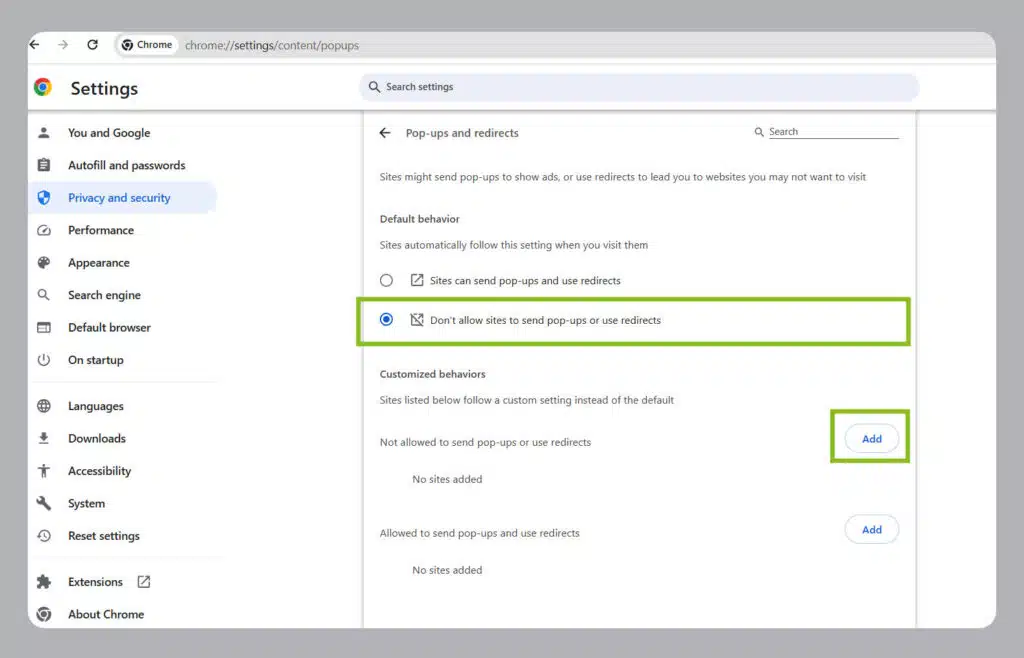Click the magnifier icon in the site Search field

(759, 132)
